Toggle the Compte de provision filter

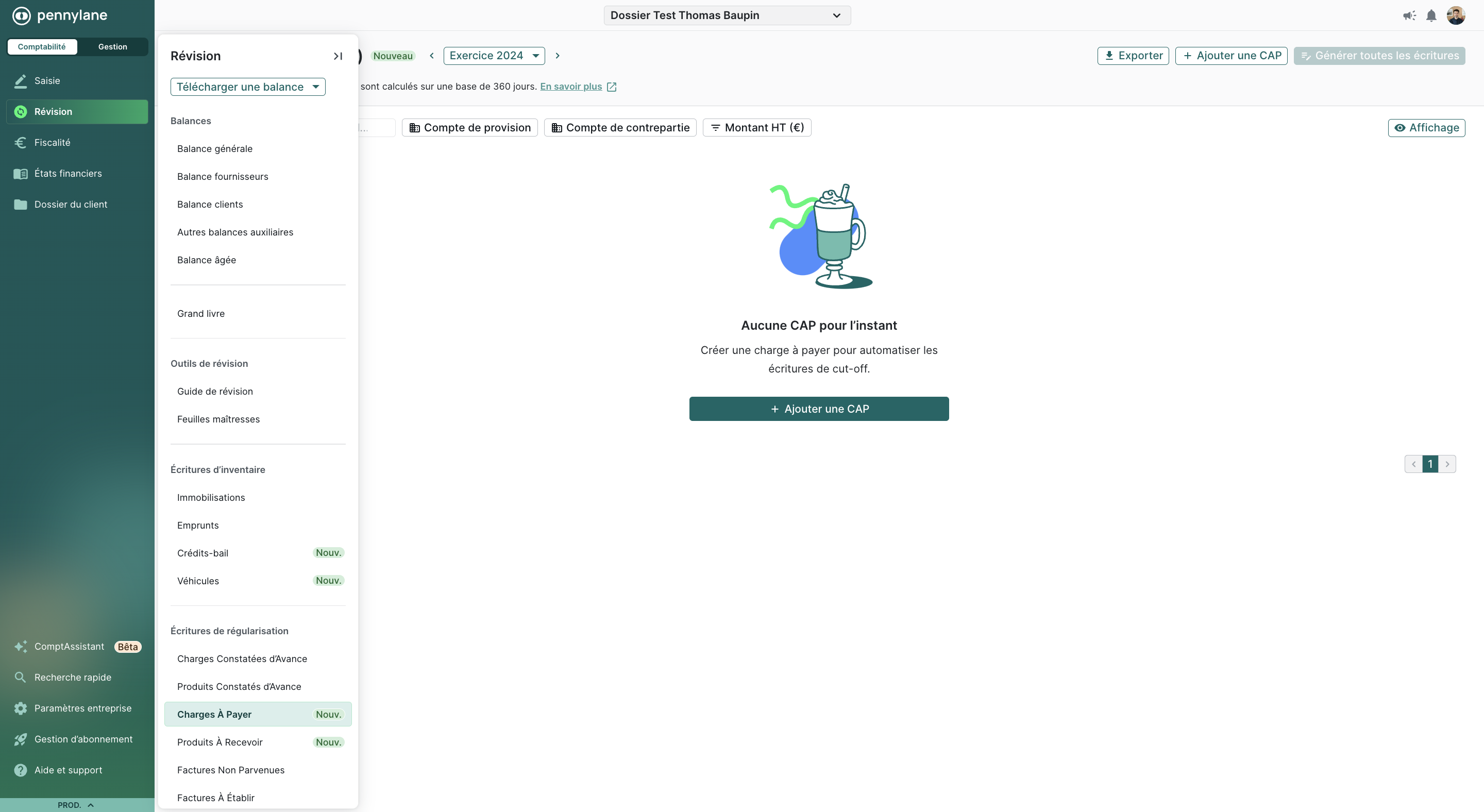coord(469,127)
